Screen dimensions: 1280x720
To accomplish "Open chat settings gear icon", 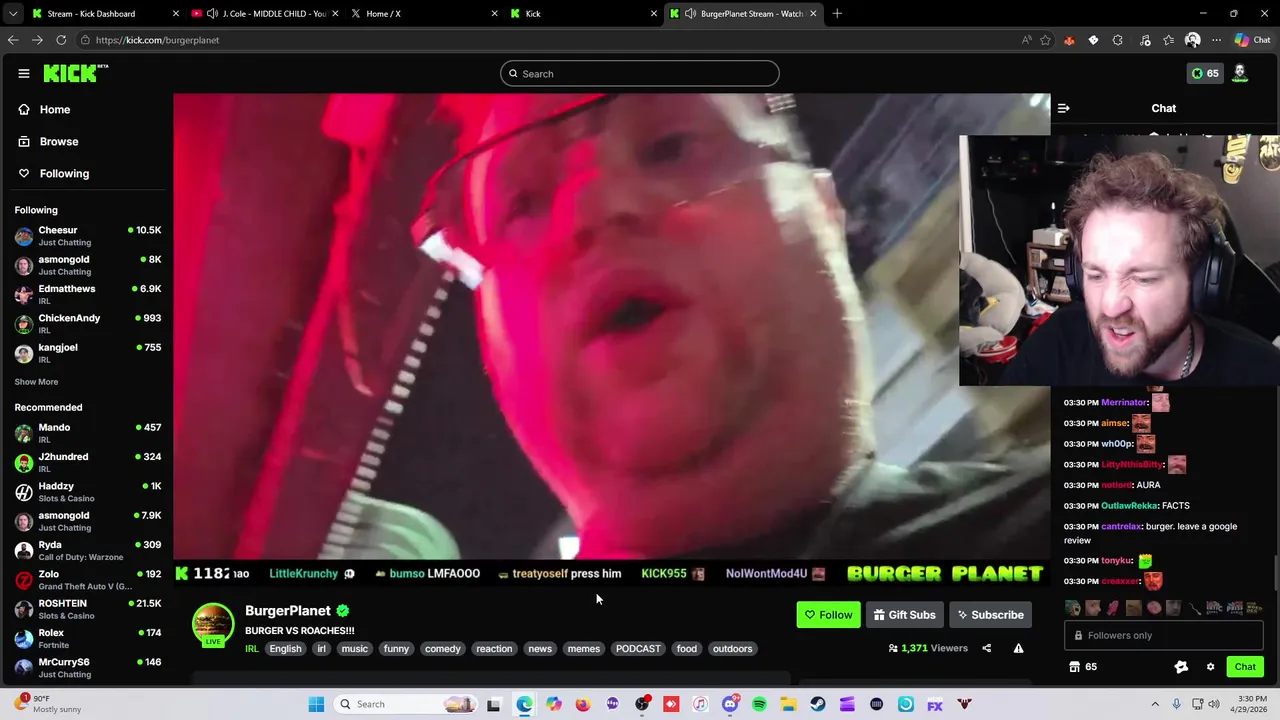I will pos(1210,667).
